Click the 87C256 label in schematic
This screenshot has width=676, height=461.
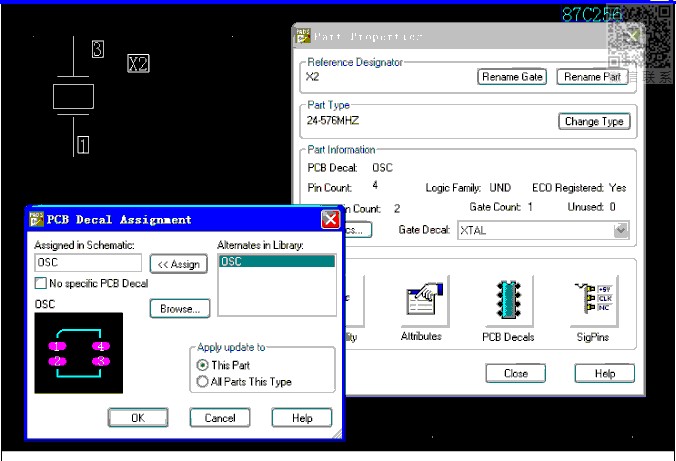pos(592,15)
